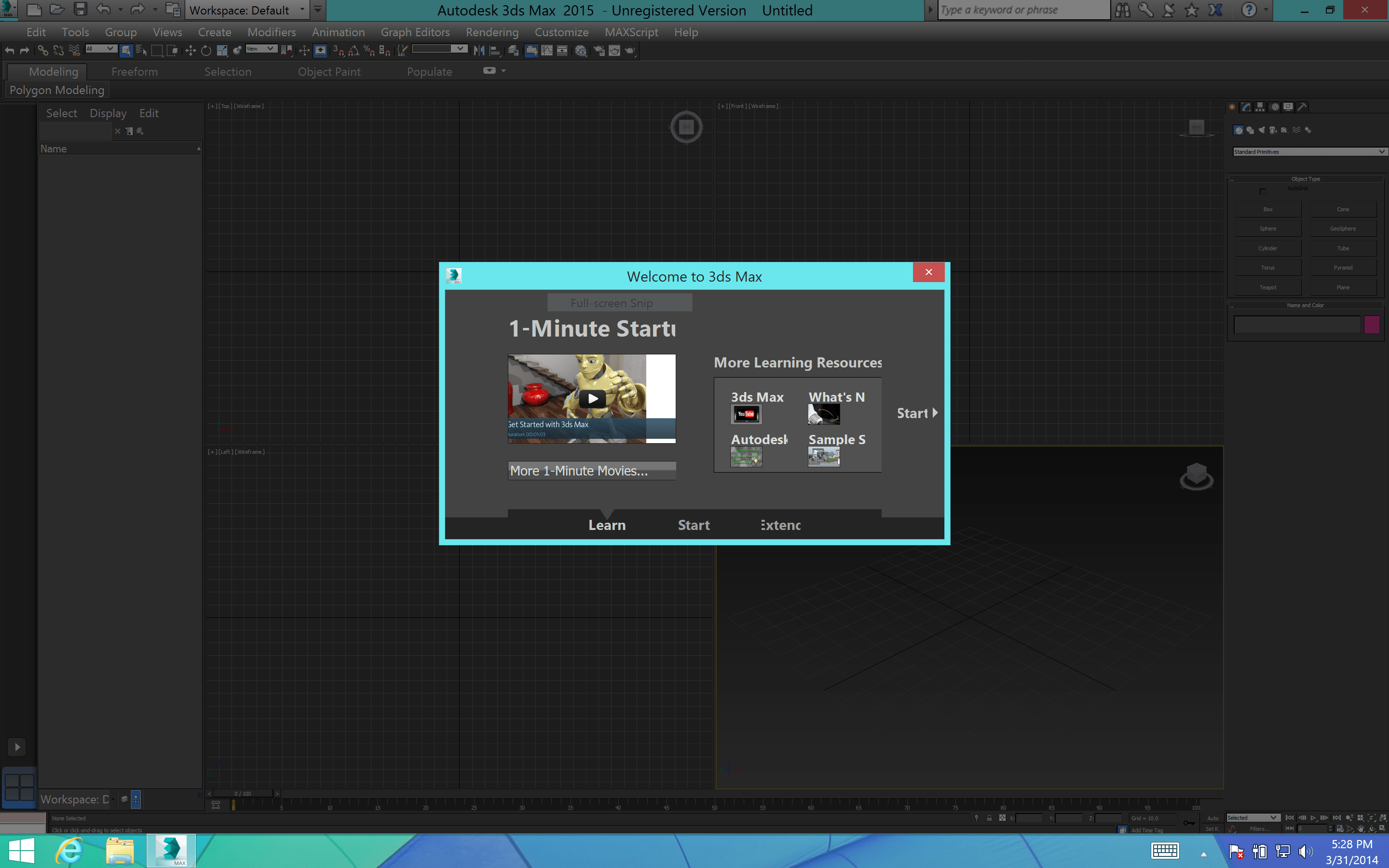This screenshot has height=868, width=1389.
Task: Toggle Auto Key mode button
Action: pyautogui.click(x=1212, y=818)
